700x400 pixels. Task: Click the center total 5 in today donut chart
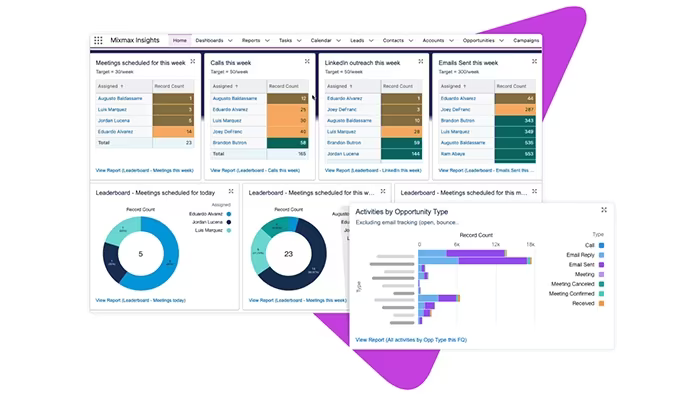[x=141, y=254]
